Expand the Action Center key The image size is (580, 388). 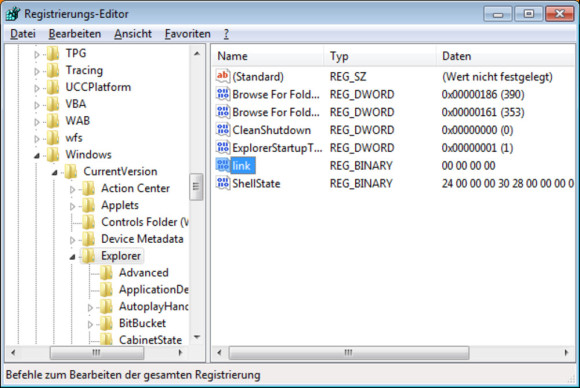pyautogui.click(x=72, y=189)
